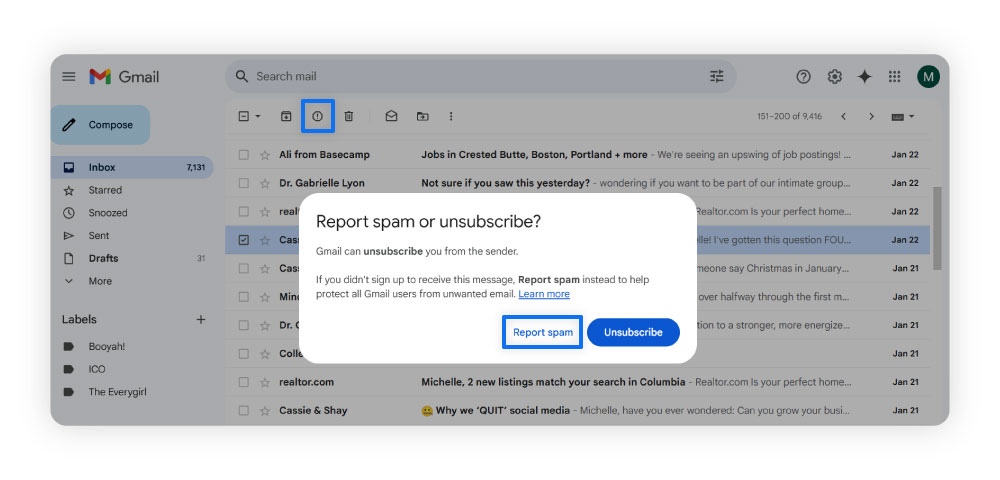Star the Jan 22 selected email row

click(x=265, y=240)
